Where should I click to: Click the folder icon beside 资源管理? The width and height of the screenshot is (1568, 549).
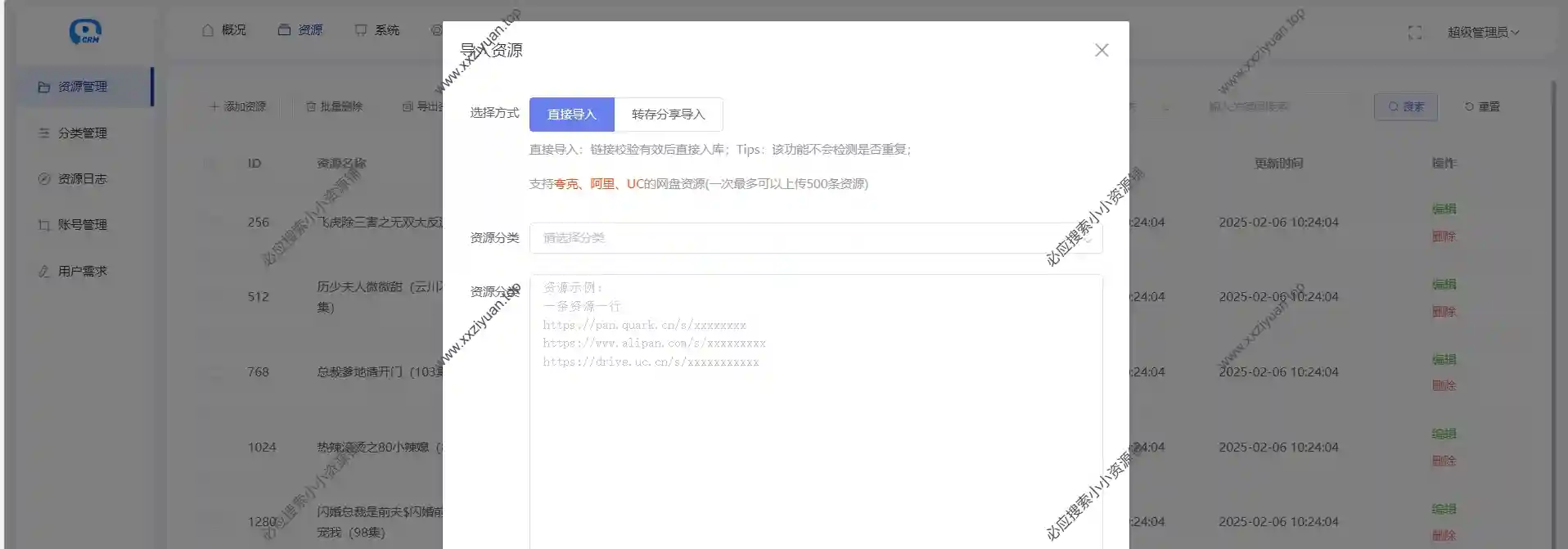click(44, 87)
